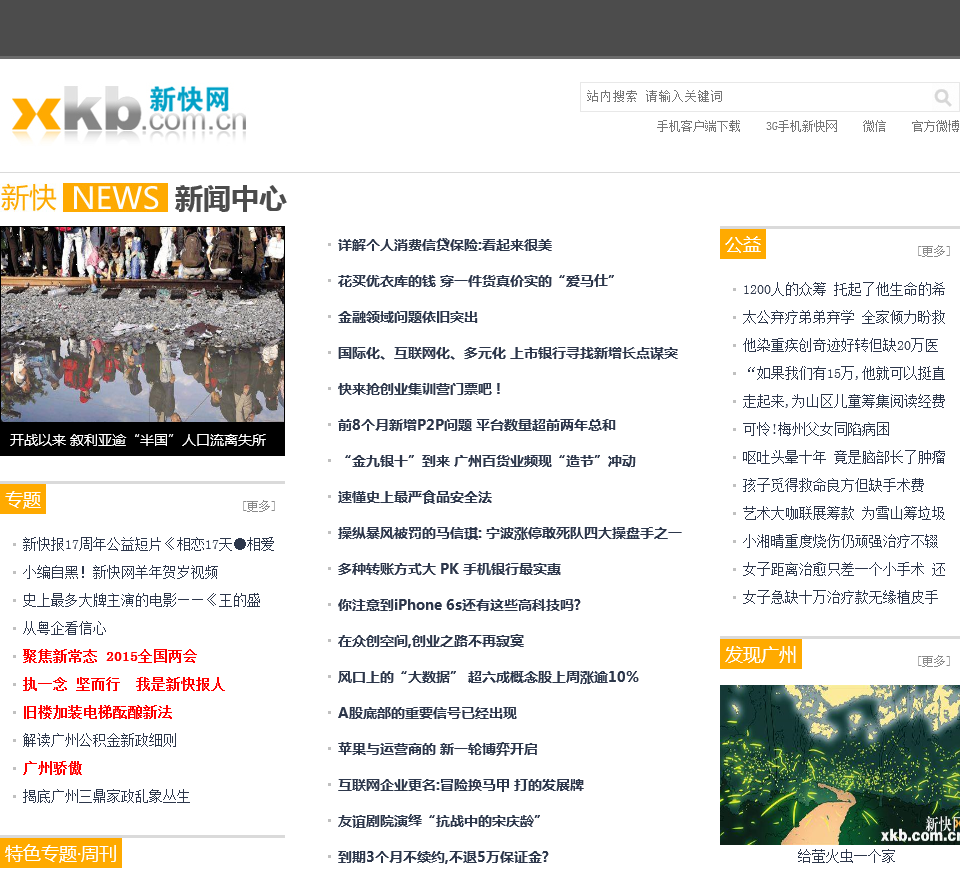
Task: Open article 前8个月新增P2P问题平台
Action: click(x=476, y=425)
